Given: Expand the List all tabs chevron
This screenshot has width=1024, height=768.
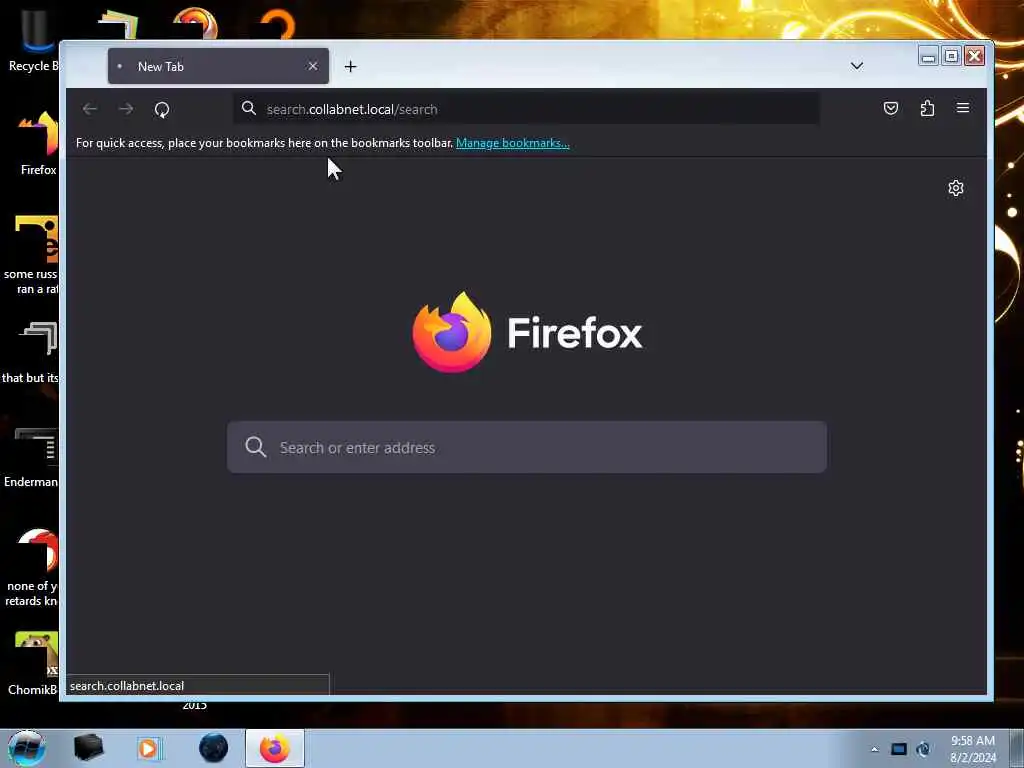Looking at the screenshot, I should (857, 66).
